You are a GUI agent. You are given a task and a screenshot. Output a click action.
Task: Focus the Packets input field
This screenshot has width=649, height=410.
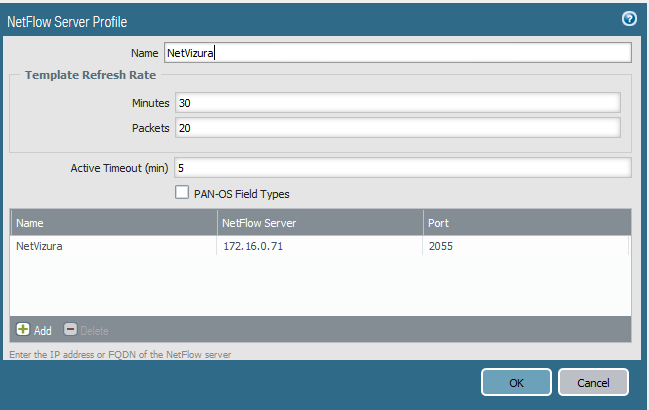pos(397,127)
